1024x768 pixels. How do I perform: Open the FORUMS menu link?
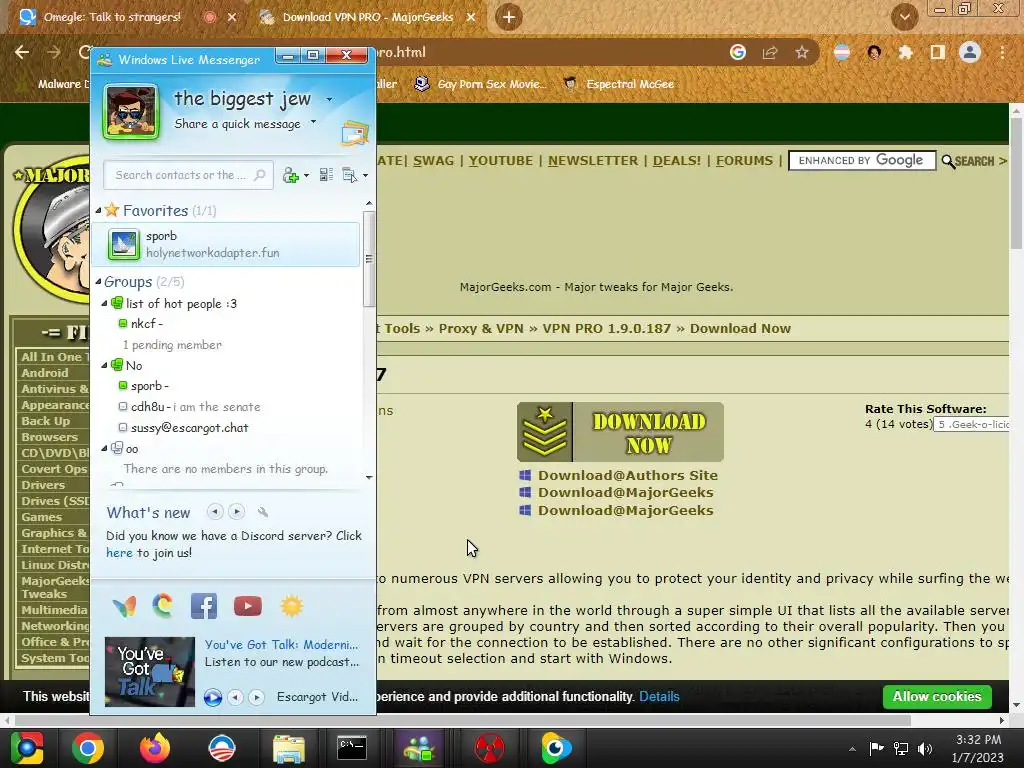coord(744,161)
